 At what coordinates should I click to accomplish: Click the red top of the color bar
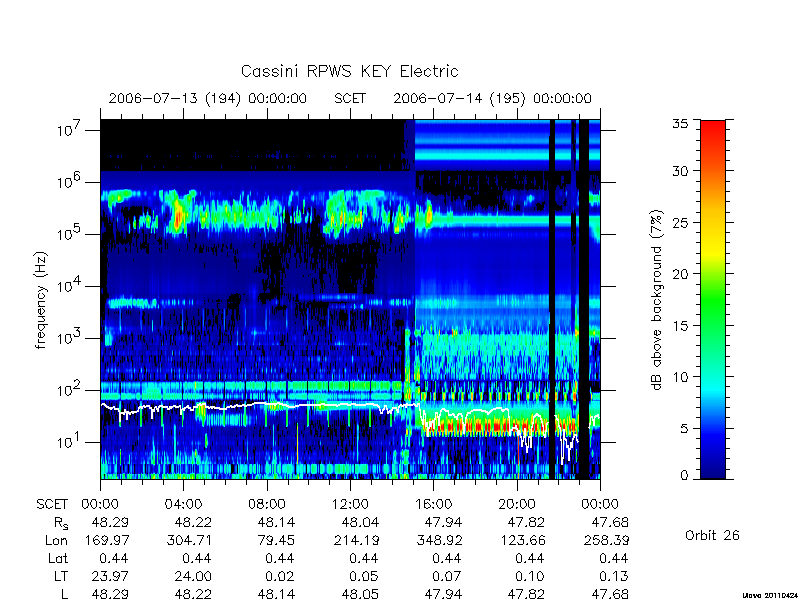[x=713, y=130]
